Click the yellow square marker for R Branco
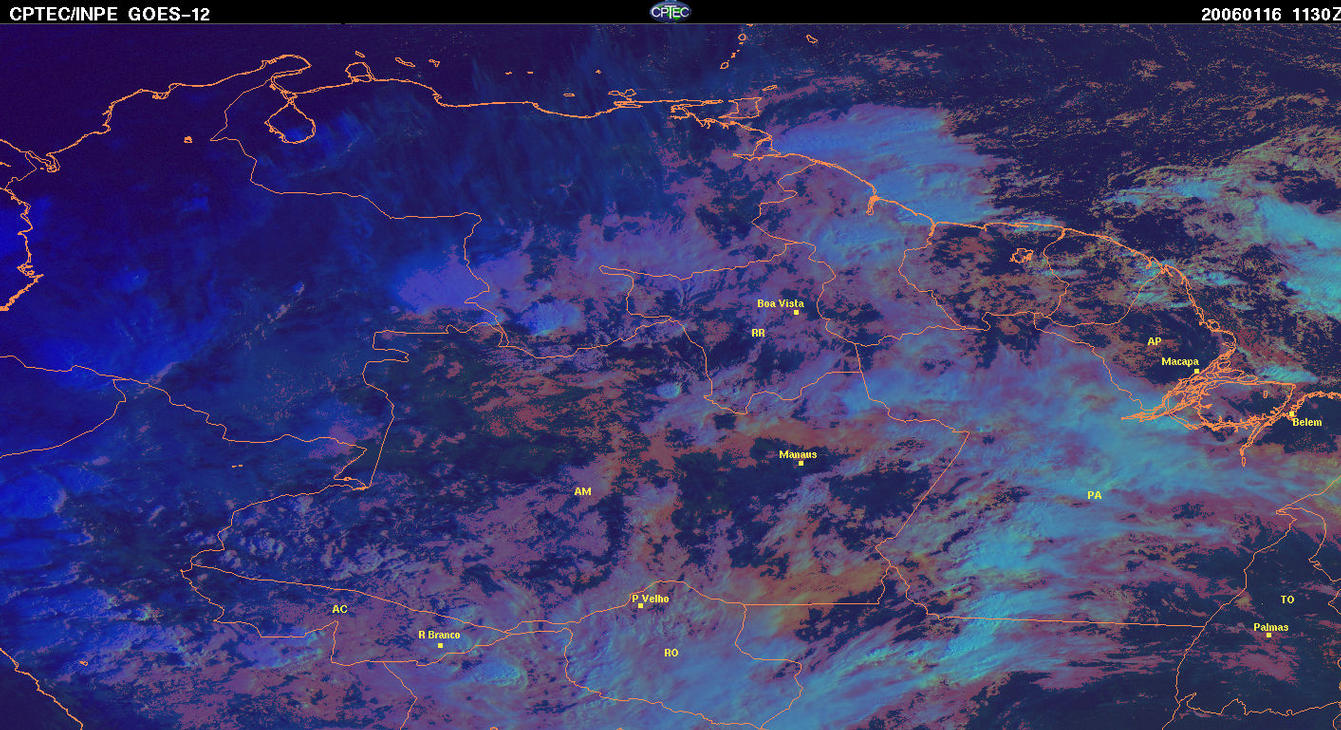The height and width of the screenshot is (730, 1341). tap(440, 645)
